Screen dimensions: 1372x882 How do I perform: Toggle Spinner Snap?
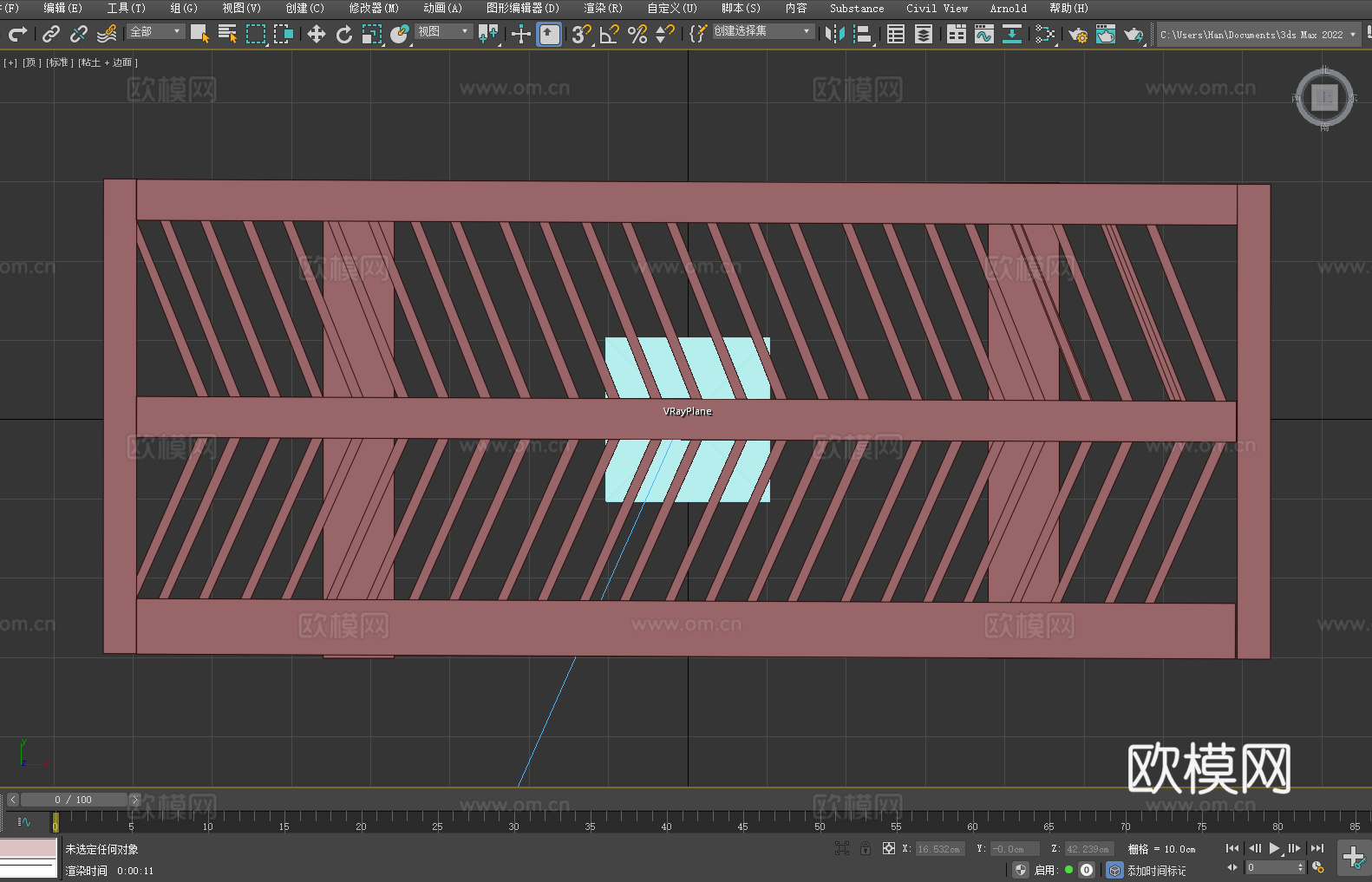click(665, 34)
